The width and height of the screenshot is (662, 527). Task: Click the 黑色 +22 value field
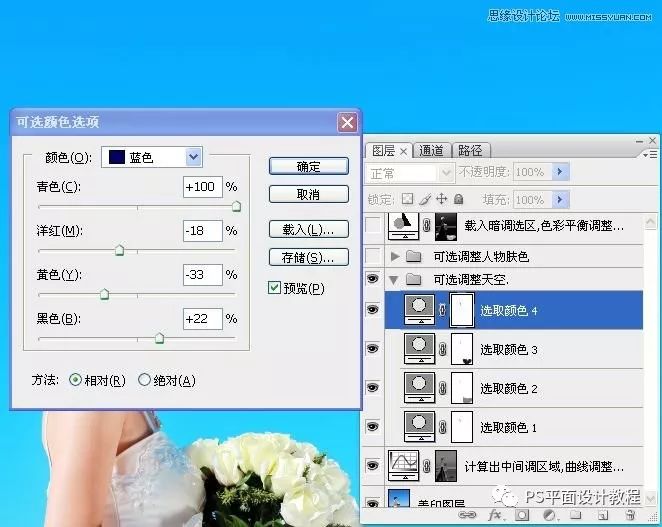coord(203,319)
